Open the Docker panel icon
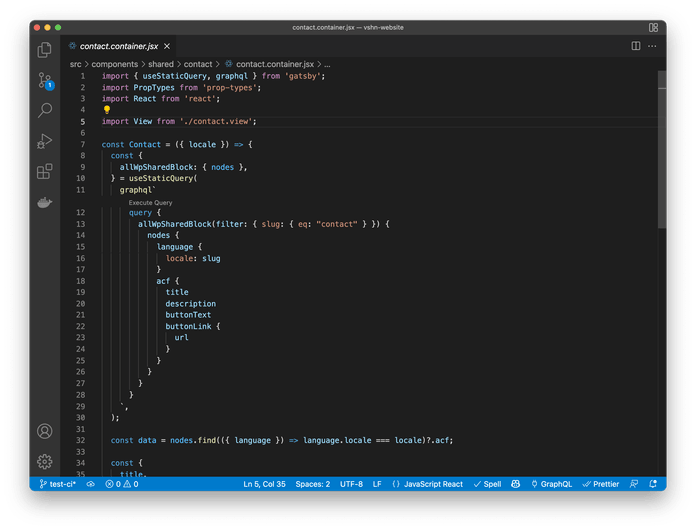Viewport: 696px width, 530px height. coord(45,202)
